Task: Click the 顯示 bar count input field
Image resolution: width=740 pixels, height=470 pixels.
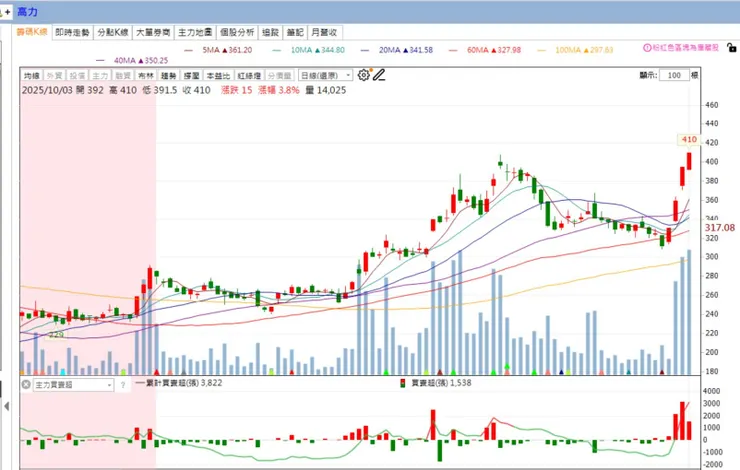Action: pos(674,76)
